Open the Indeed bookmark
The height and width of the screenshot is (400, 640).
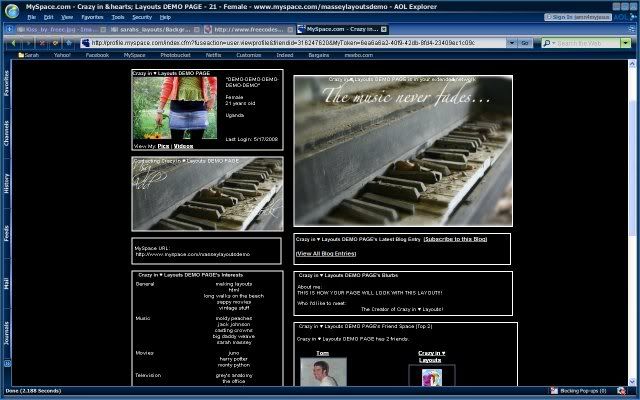[284, 55]
